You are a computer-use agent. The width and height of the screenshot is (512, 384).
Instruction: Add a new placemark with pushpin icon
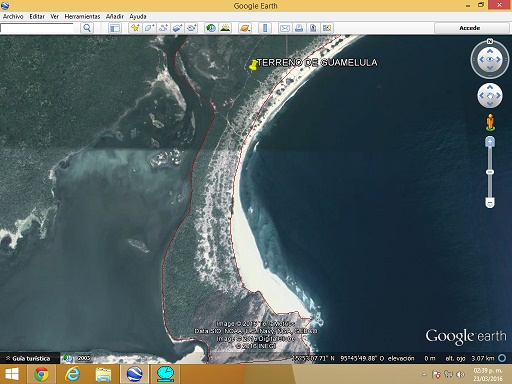135,28
